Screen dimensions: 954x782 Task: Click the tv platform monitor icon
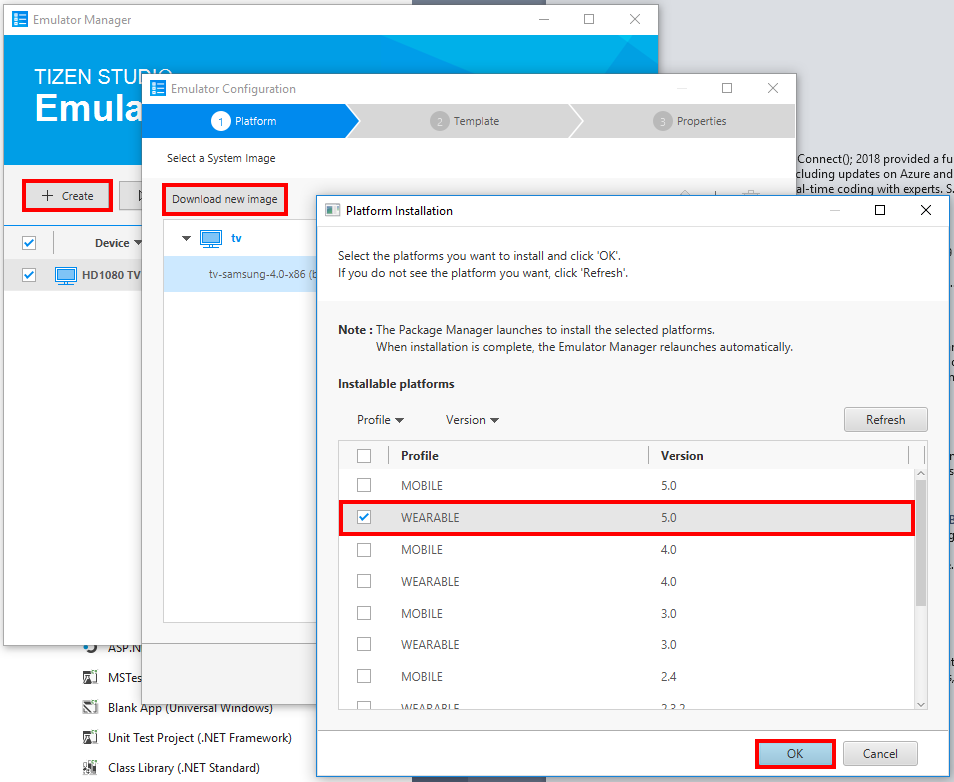(211, 238)
